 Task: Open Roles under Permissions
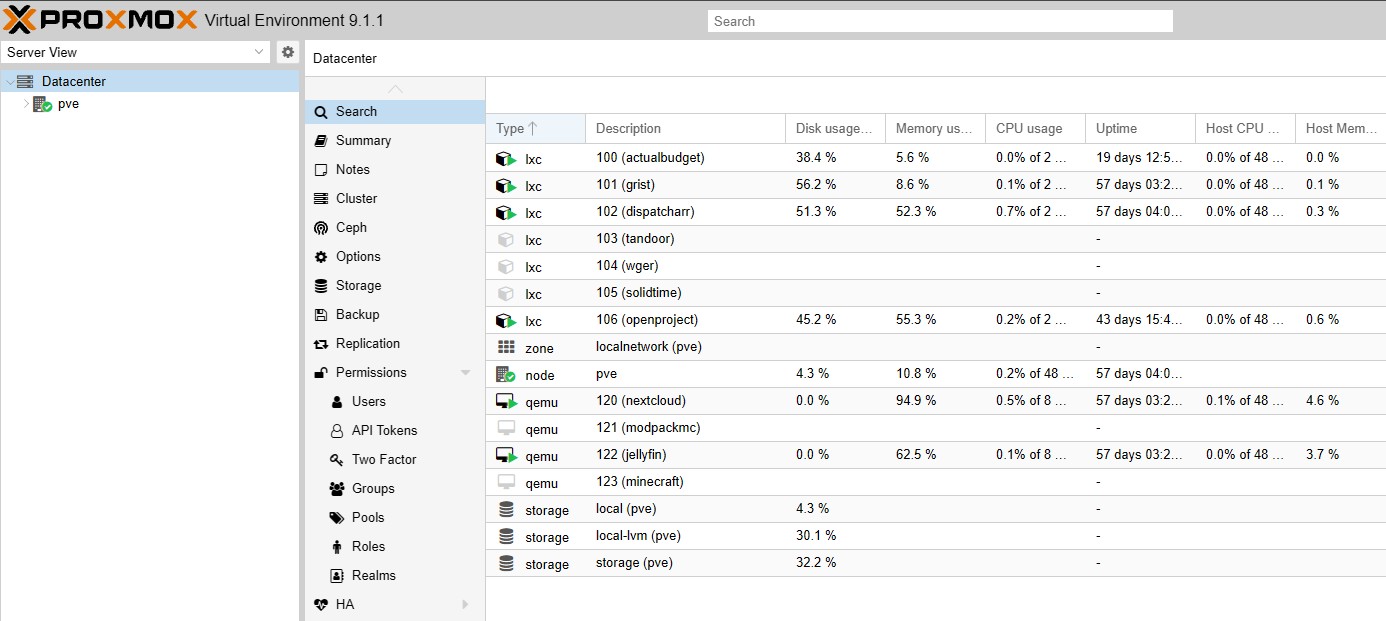click(395, 547)
